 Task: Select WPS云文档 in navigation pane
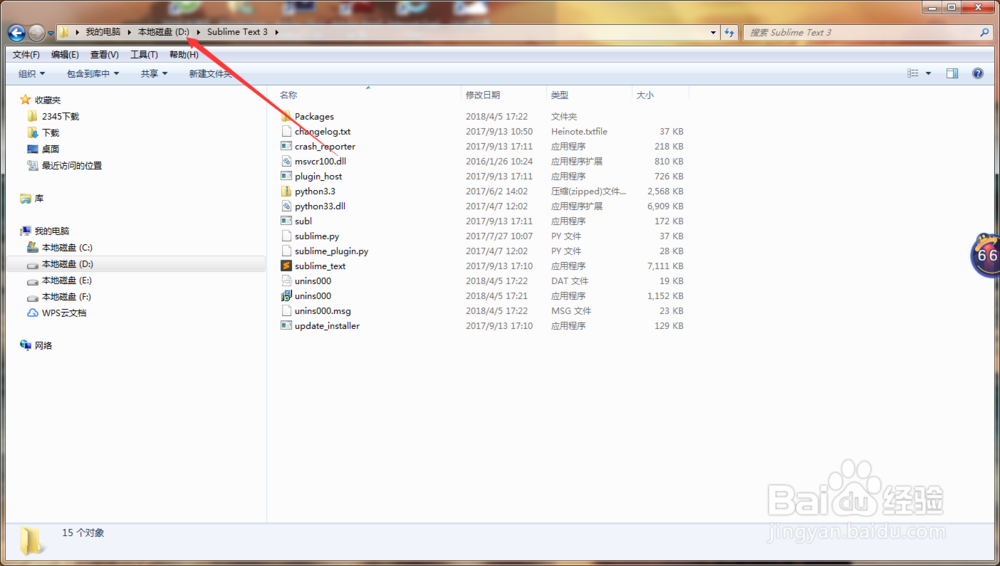[x=64, y=313]
